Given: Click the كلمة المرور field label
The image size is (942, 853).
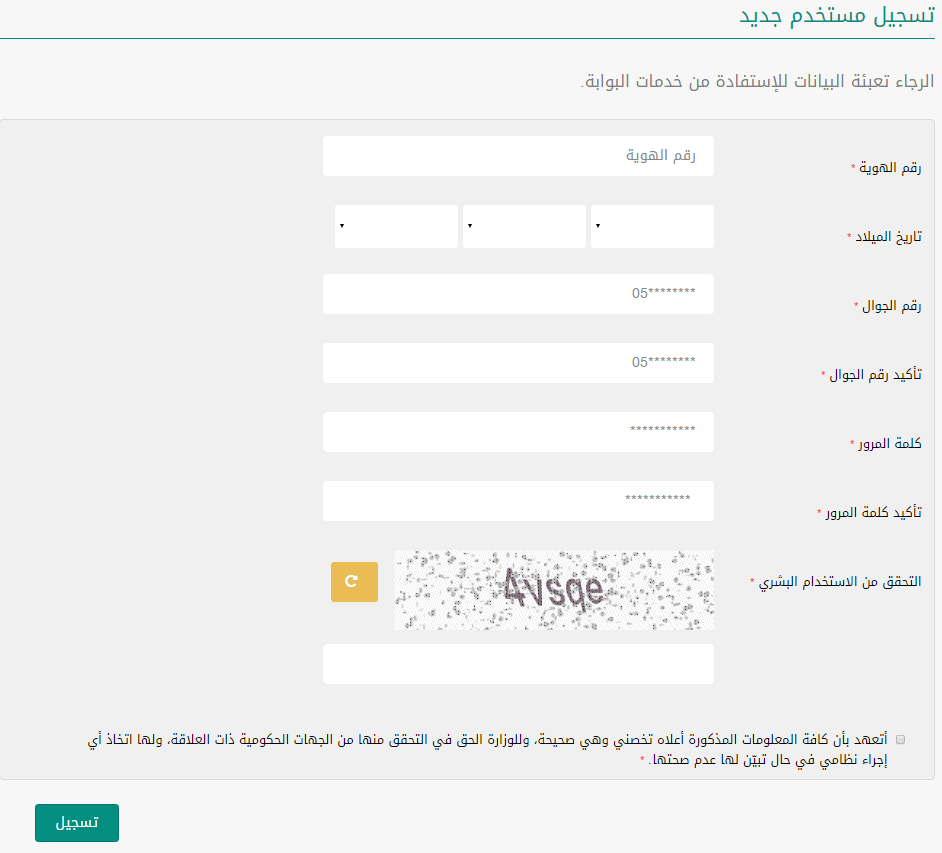Looking at the screenshot, I should tap(889, 443).
